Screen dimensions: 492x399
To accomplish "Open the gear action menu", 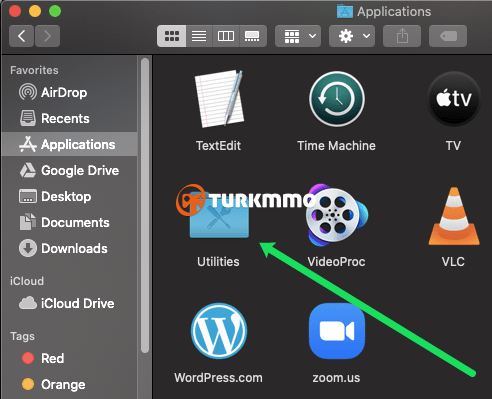I will coord(352,36).
